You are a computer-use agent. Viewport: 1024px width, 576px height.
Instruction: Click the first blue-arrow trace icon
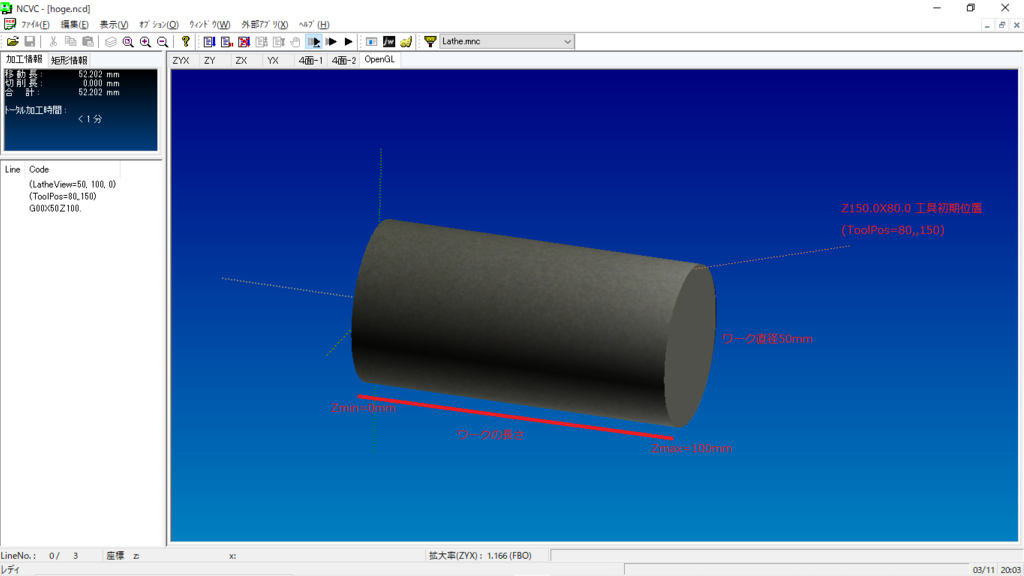click(x=209, y=42)
